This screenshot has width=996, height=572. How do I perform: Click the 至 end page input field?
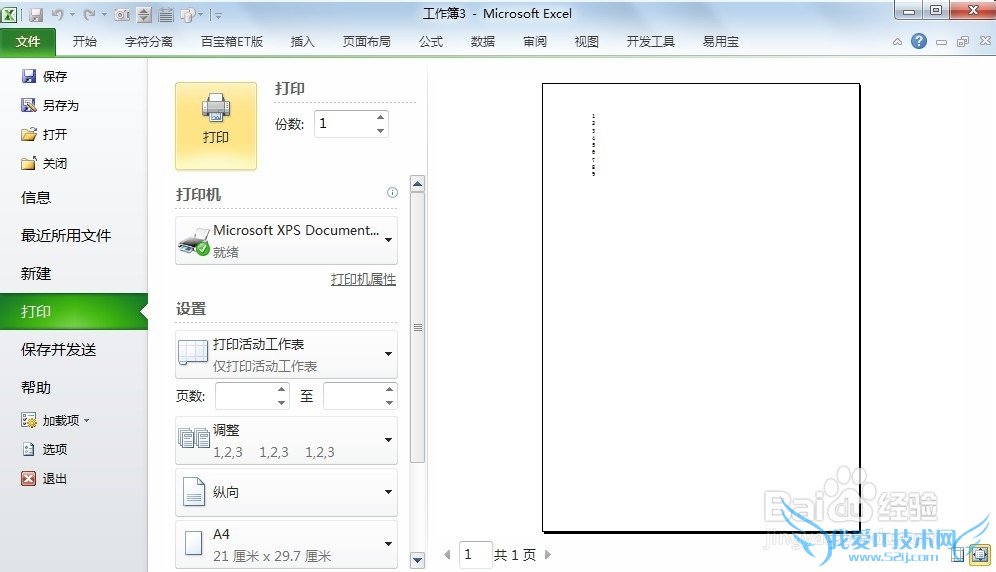click(x=353, y=396)
